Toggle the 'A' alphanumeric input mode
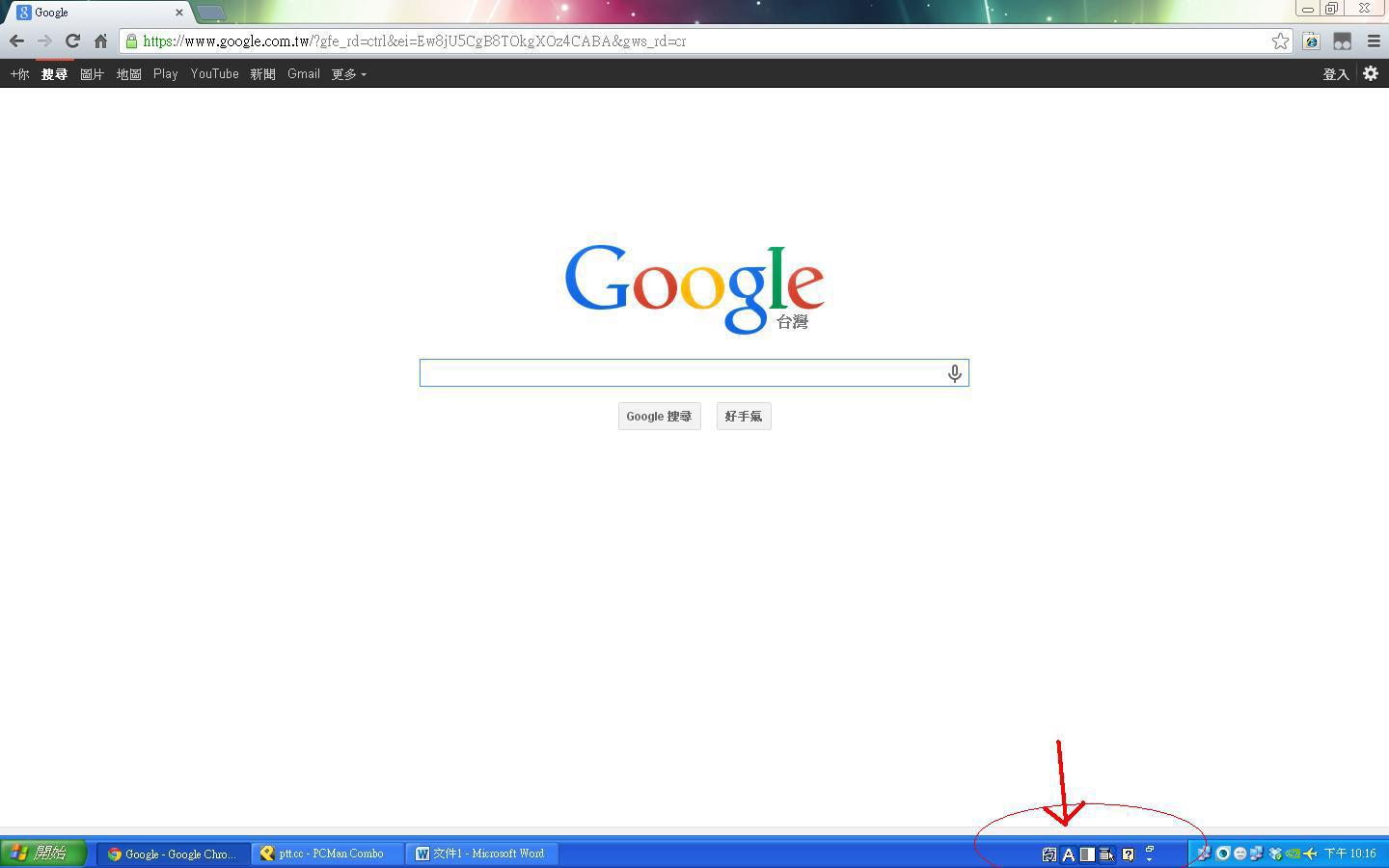 pos(1068,854)
